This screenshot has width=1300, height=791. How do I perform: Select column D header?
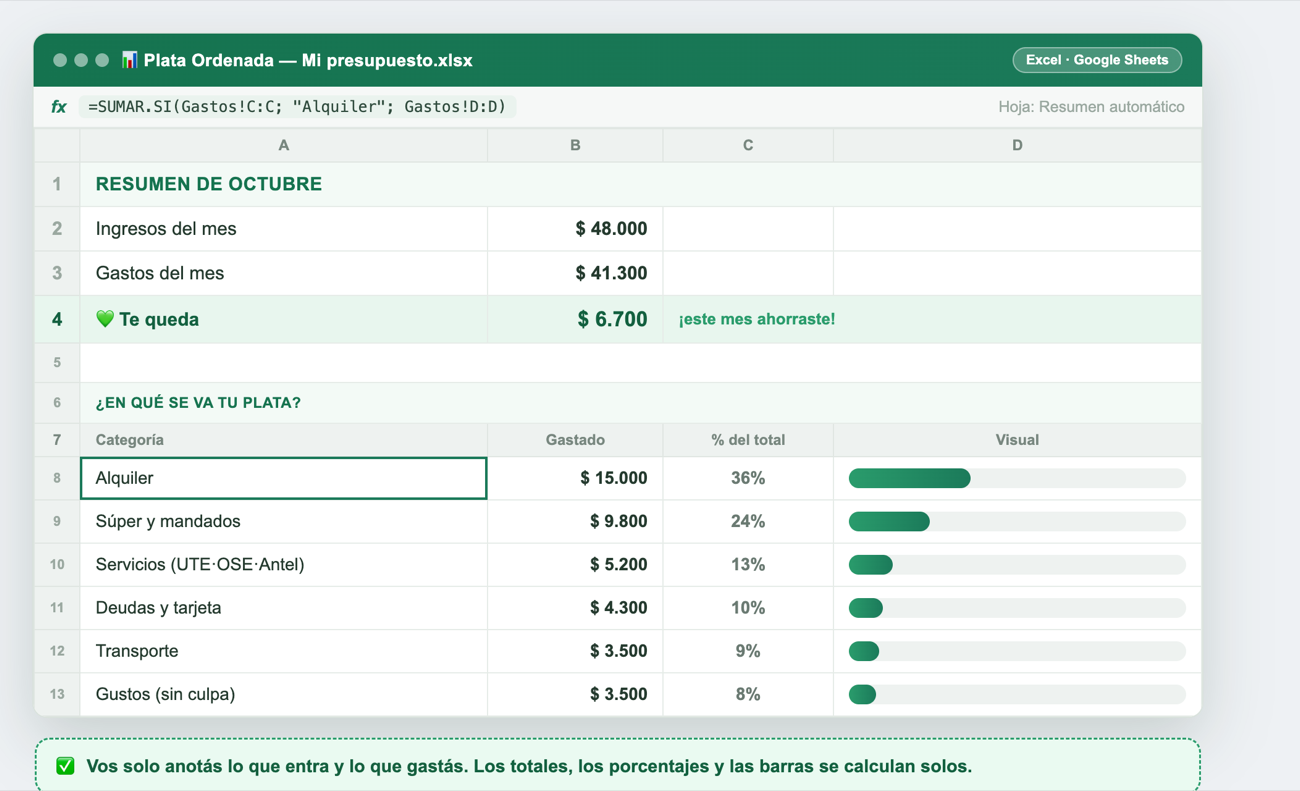[x=1017, y=145]
